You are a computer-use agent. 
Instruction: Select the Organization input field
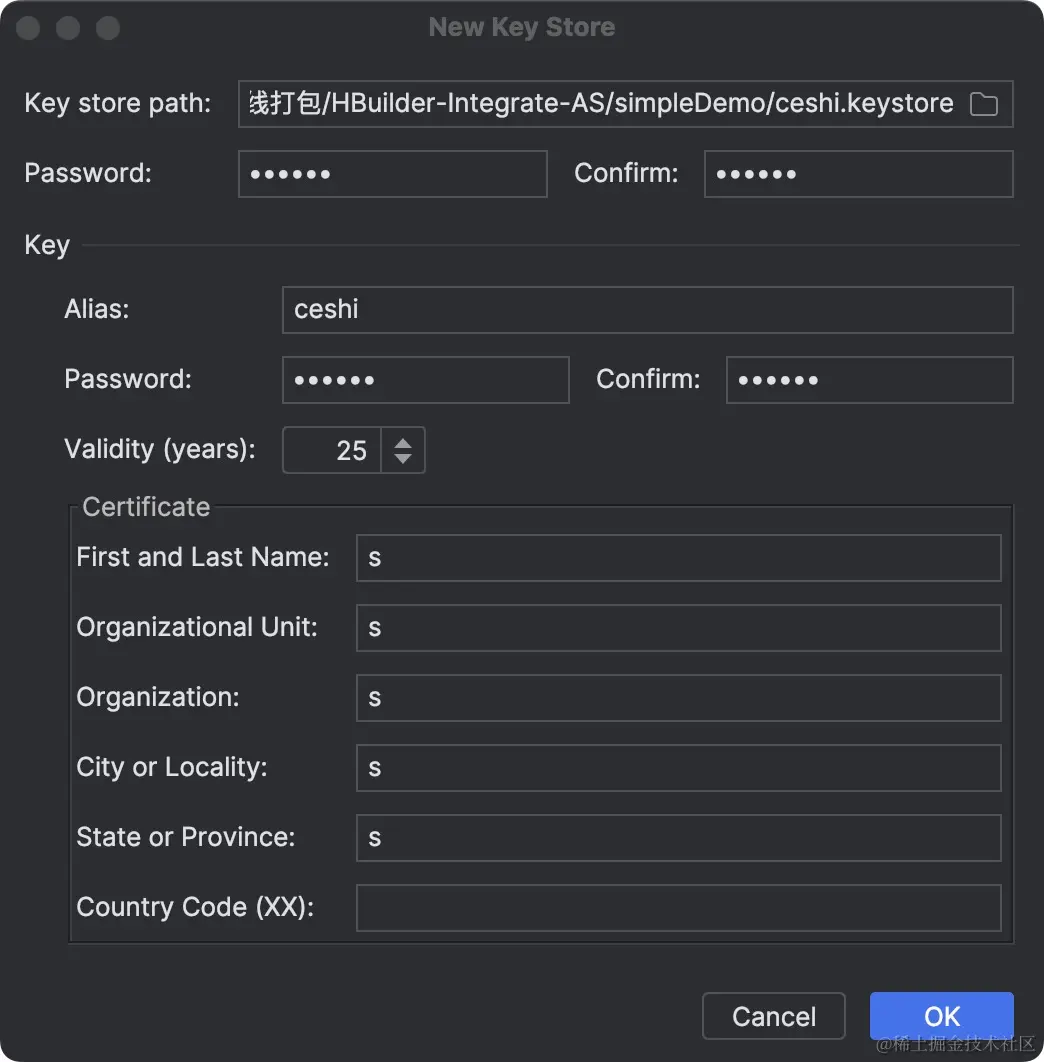coord(679,698)
